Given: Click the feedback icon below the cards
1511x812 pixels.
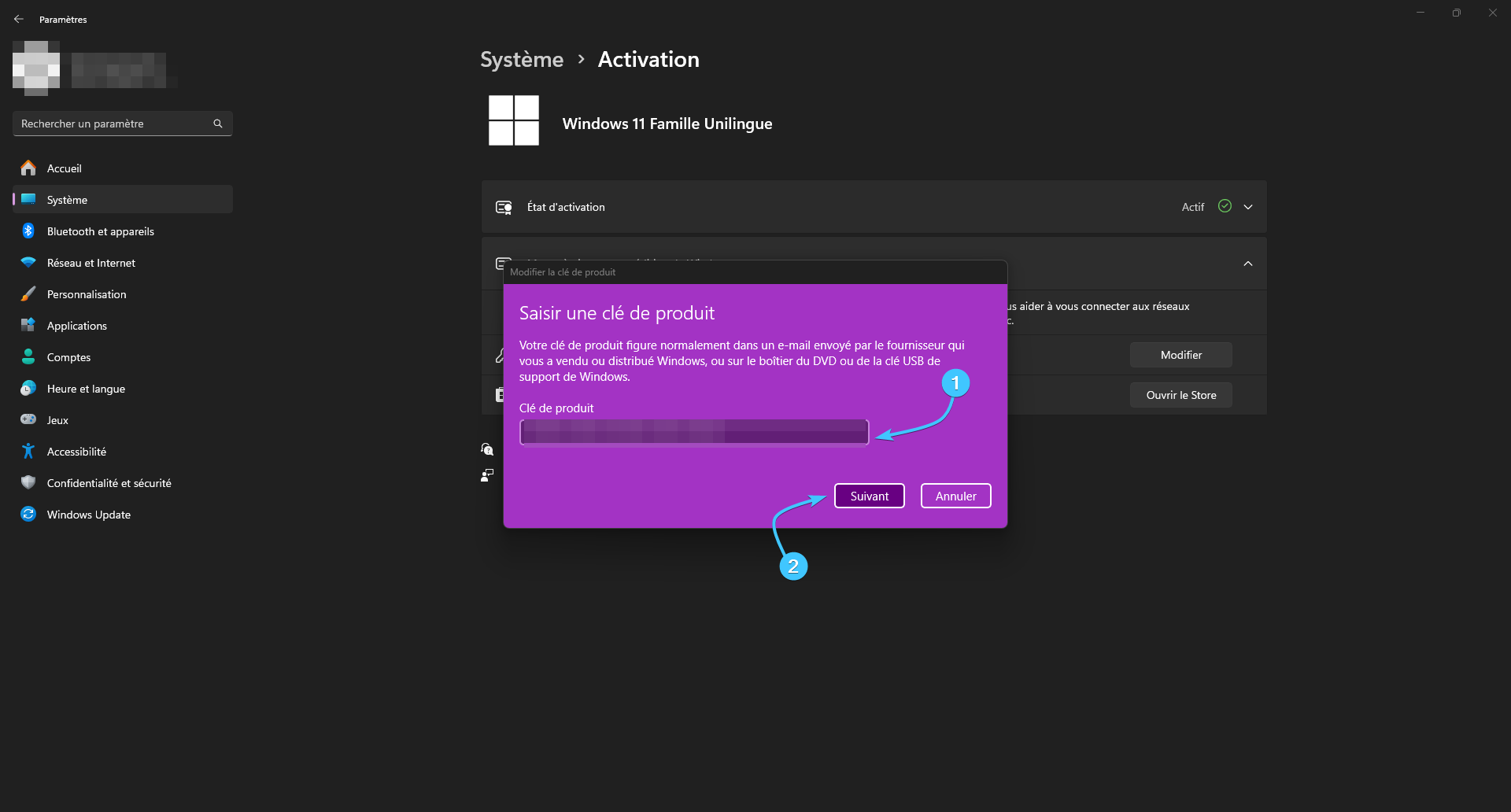Looking at the screenshot, I should coord(487,475).
